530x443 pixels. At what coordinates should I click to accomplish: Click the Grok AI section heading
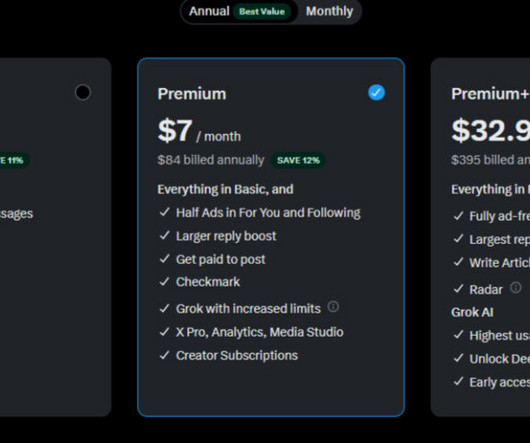472,312
